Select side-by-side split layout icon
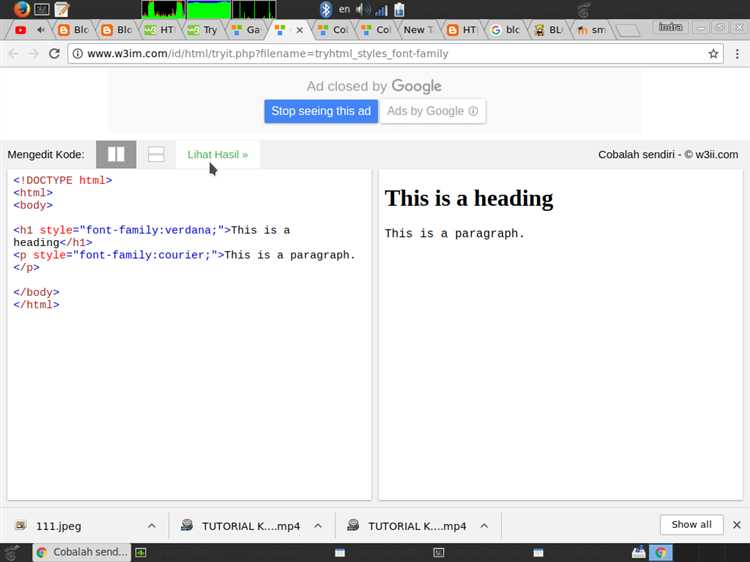 [116, 154]
